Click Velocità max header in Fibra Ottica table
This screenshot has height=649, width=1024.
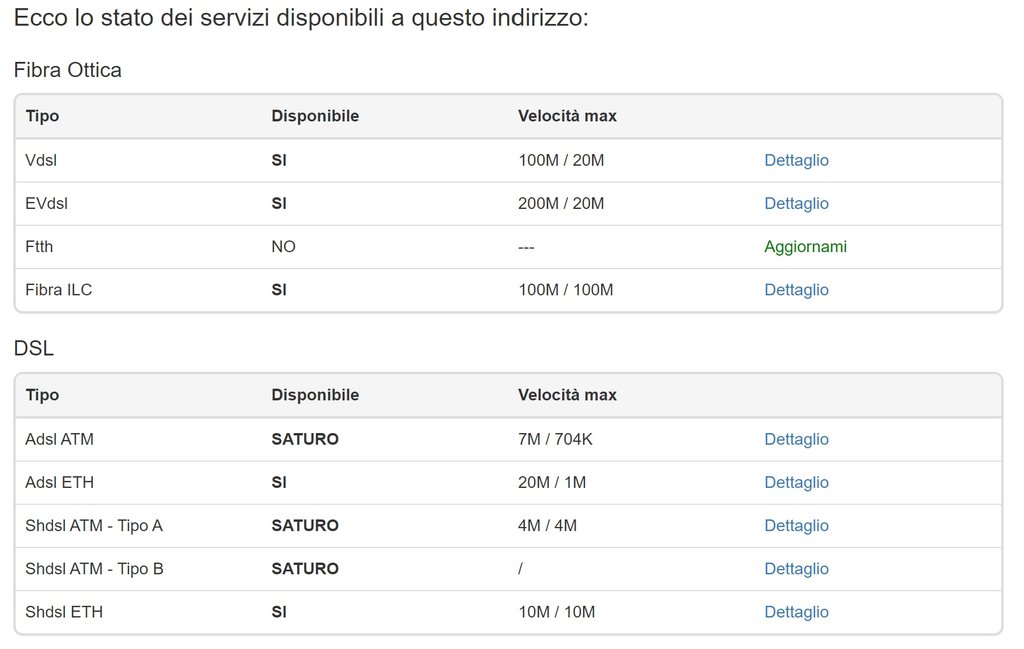coord(567,116)
